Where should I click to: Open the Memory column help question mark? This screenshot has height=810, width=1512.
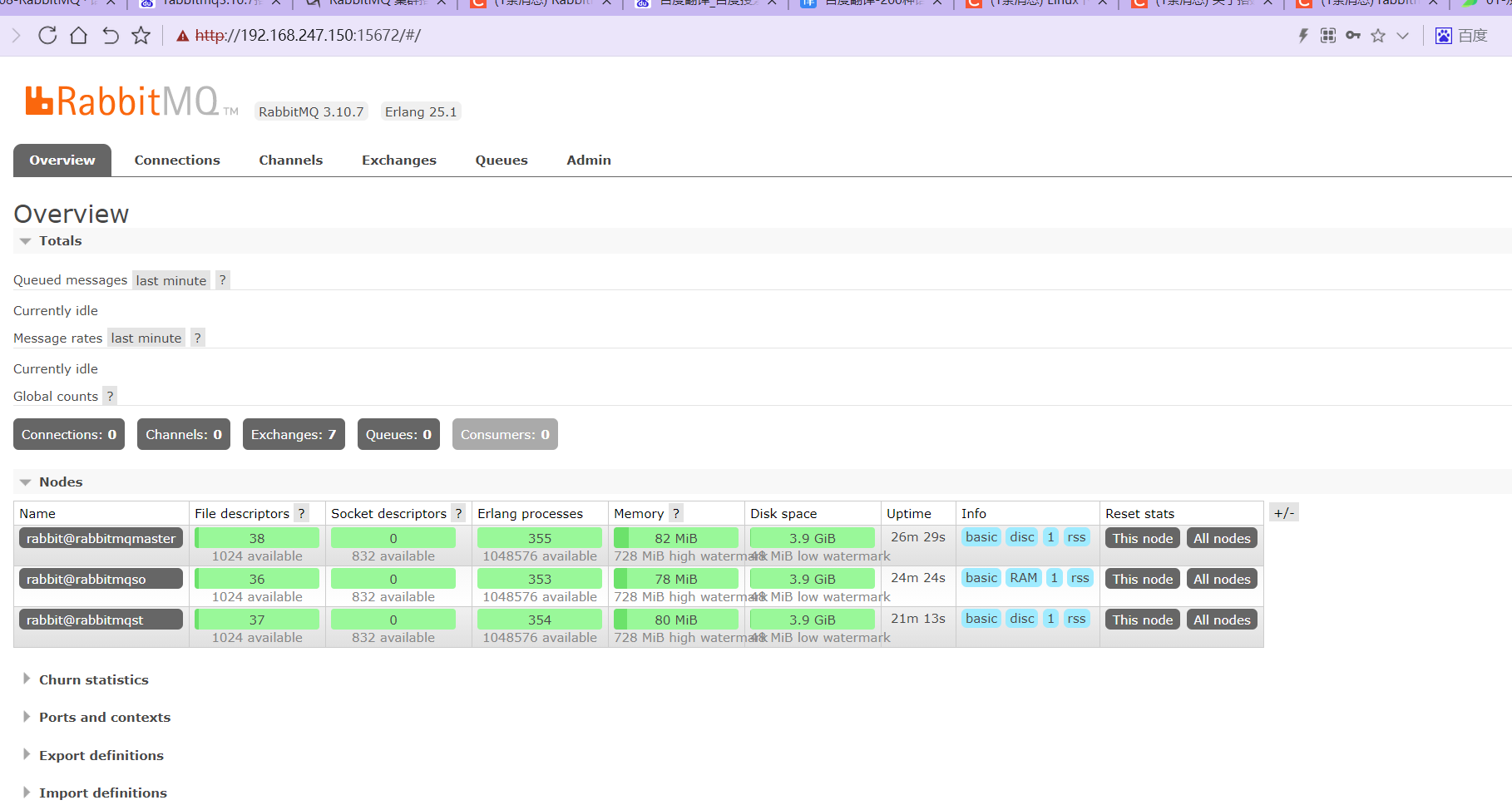pos(676,513)
